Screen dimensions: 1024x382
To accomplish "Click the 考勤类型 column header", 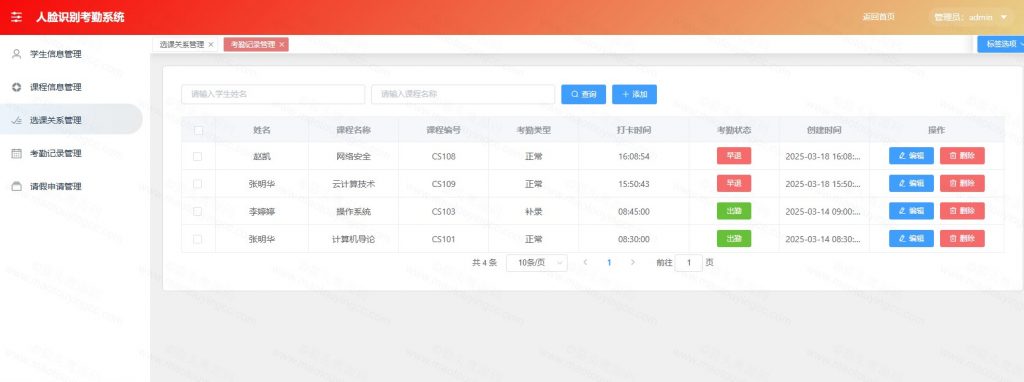I will coord(534,131).
